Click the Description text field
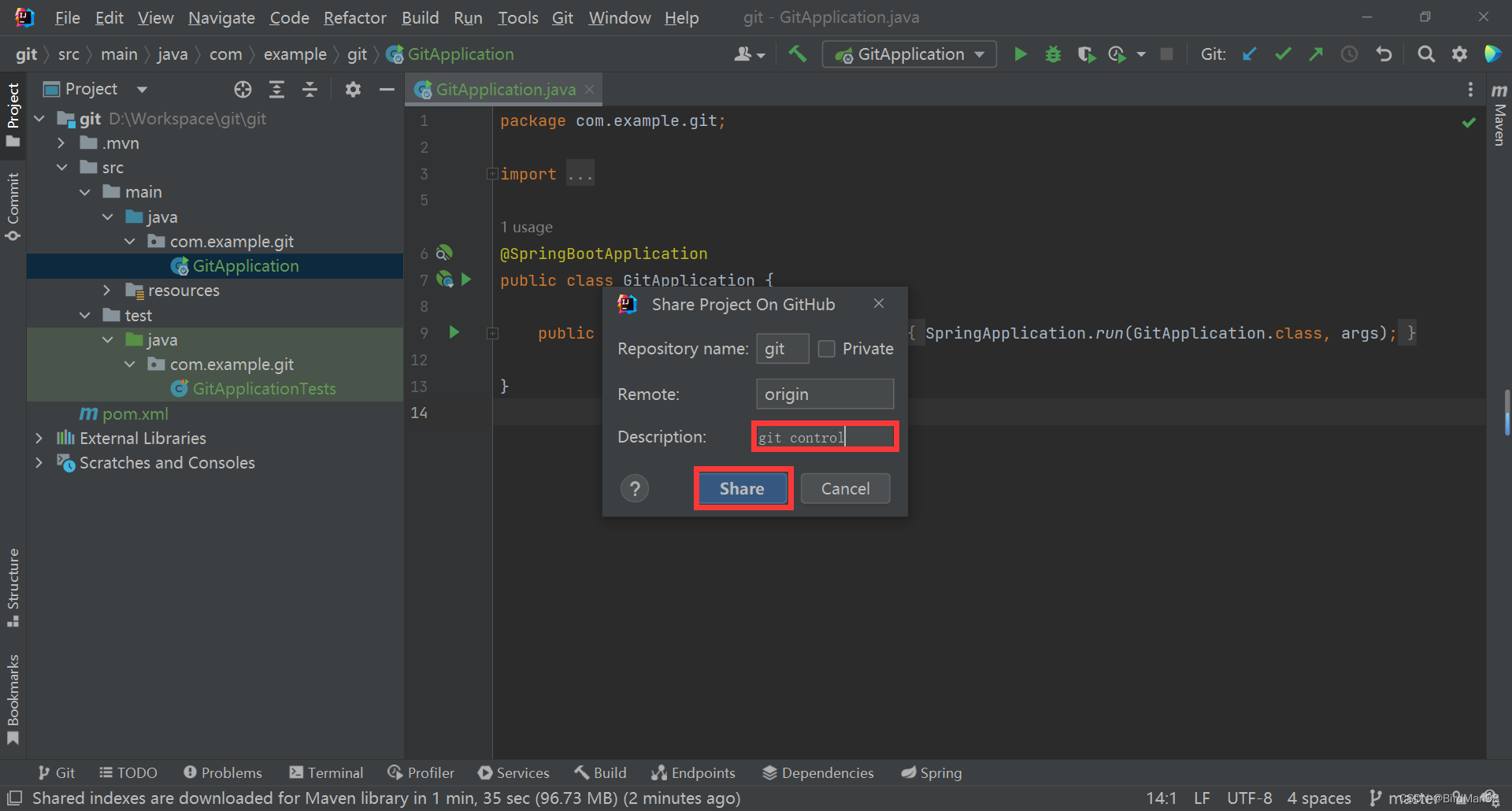This screenshot has height=811, width=1512. click(x=825, y=437)
